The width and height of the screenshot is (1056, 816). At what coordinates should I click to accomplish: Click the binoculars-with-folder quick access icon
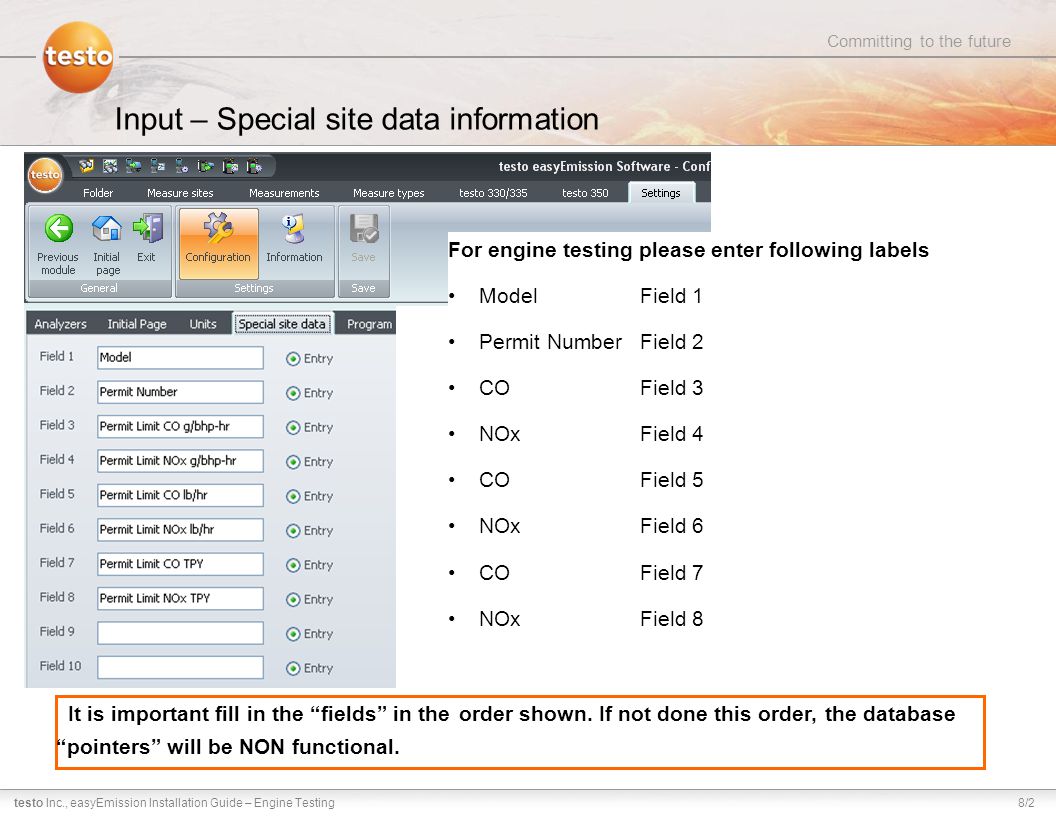(86, 166)
